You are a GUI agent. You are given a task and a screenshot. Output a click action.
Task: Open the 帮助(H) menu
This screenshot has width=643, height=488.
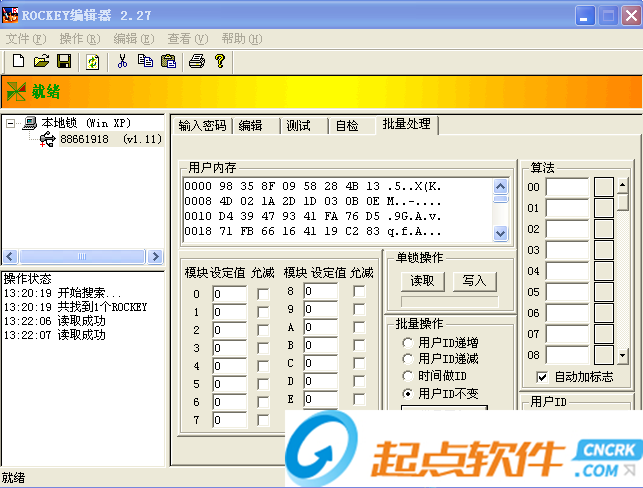click(x=242, y=39)
